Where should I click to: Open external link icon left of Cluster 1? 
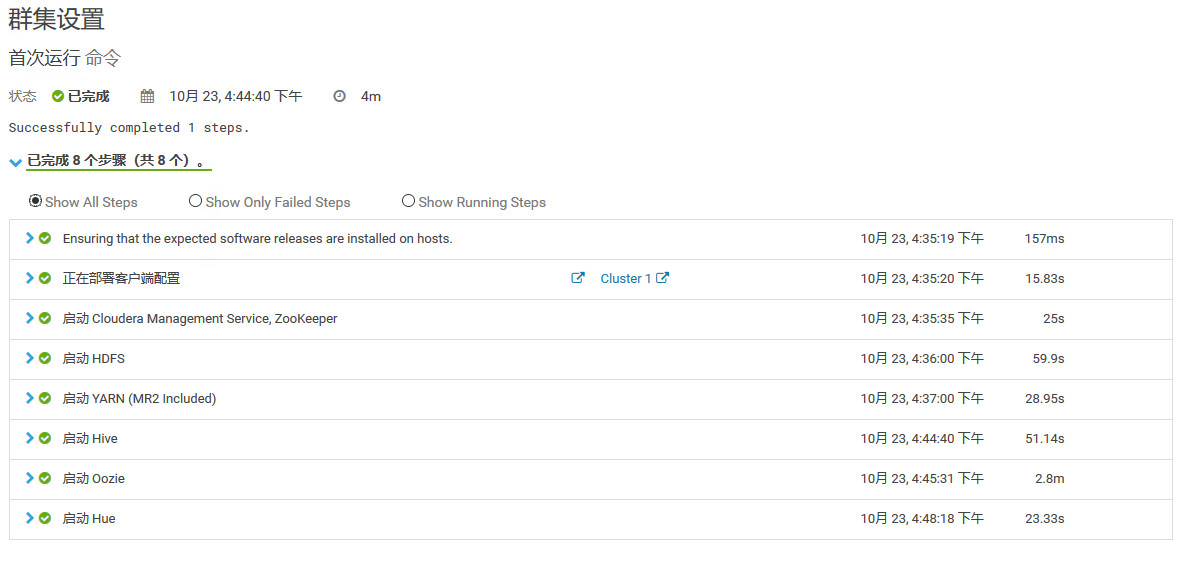[x=577, y=278]
